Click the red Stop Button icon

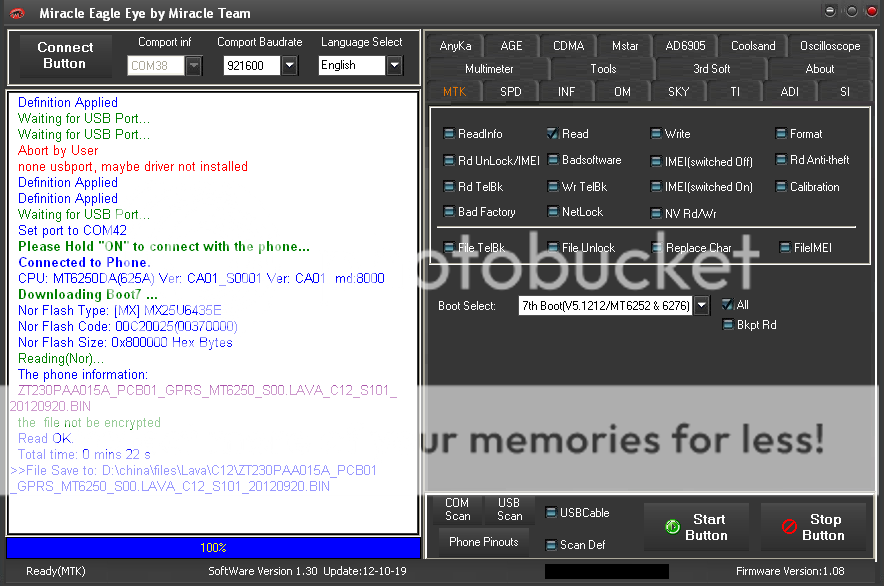pos(789,527)
